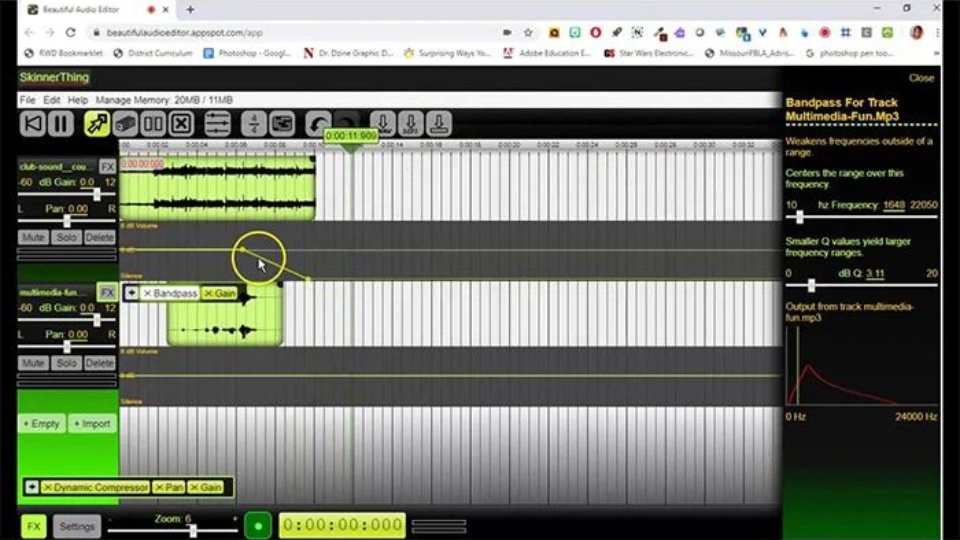Select the split section tool icon

pos(153,124)
